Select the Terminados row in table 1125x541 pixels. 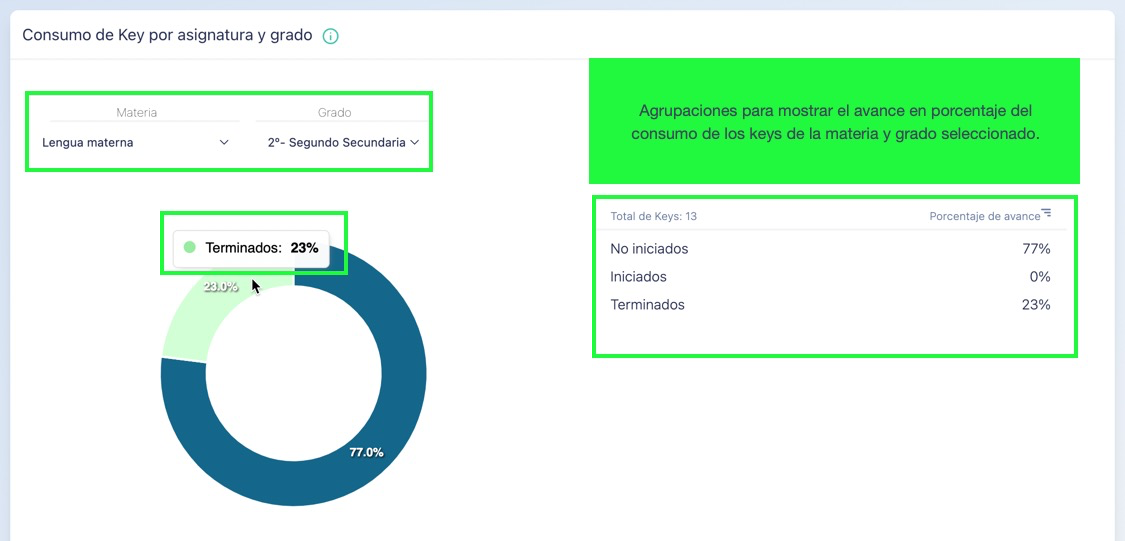(830, 305)
